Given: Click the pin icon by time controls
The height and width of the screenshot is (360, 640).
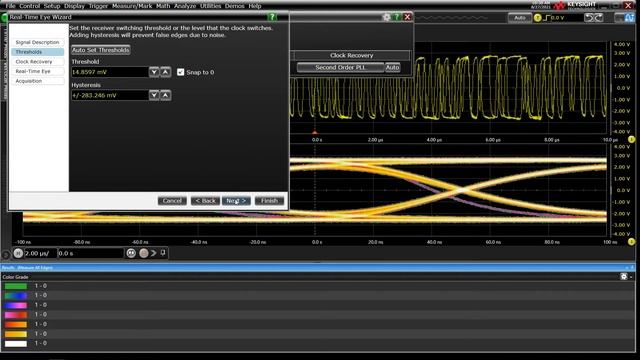Looking at the screenshot, I should coord(163,253).
